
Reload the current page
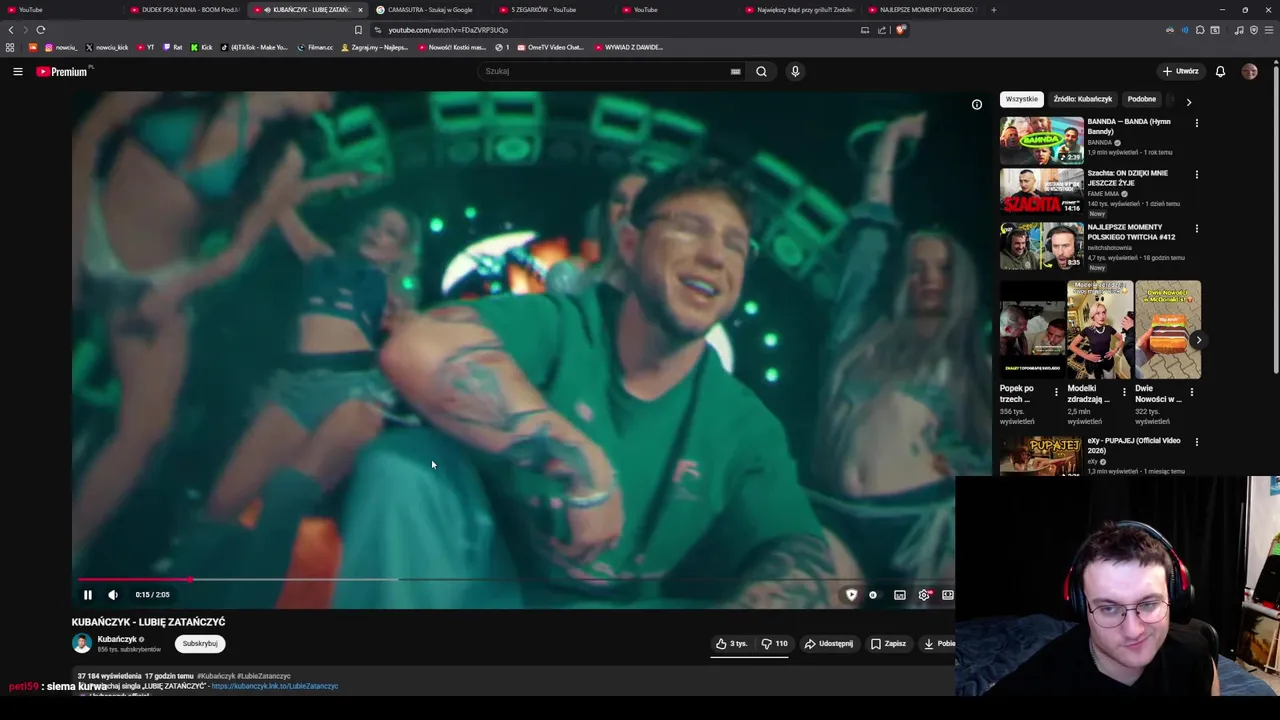[x=41, y=30]
